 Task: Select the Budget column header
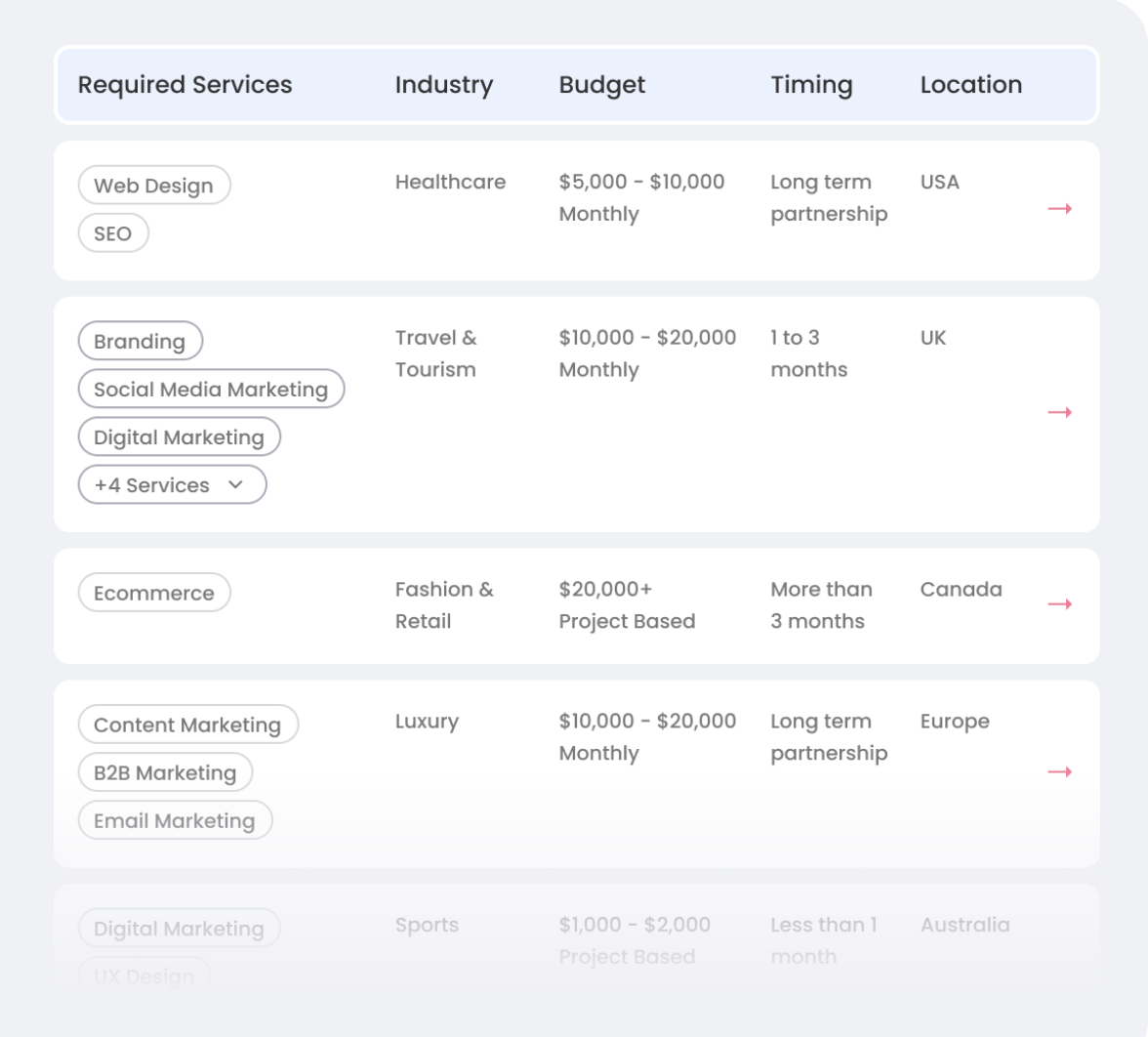tap(601, 85)
